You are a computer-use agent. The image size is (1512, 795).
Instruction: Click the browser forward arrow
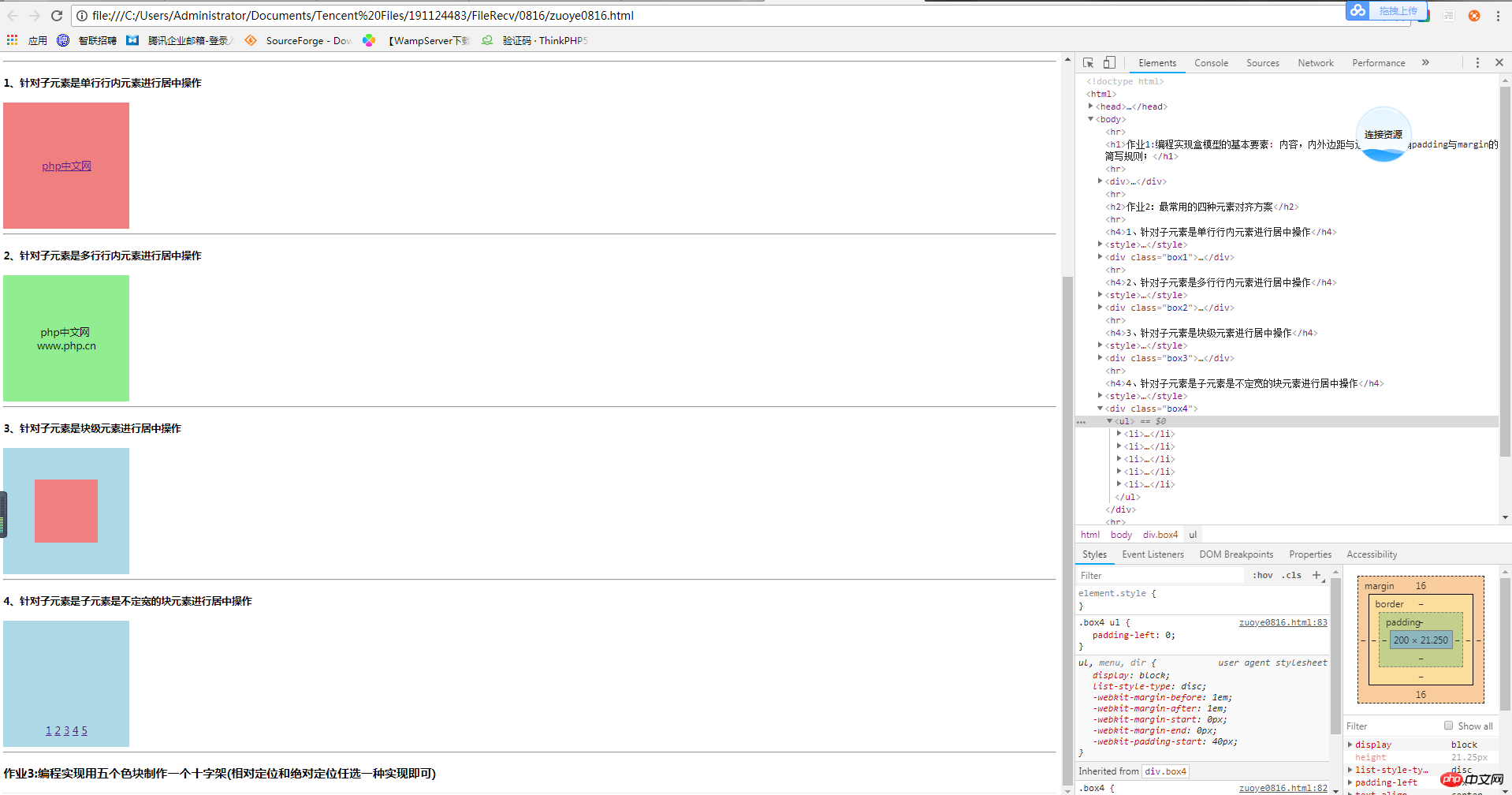(35, 16)
